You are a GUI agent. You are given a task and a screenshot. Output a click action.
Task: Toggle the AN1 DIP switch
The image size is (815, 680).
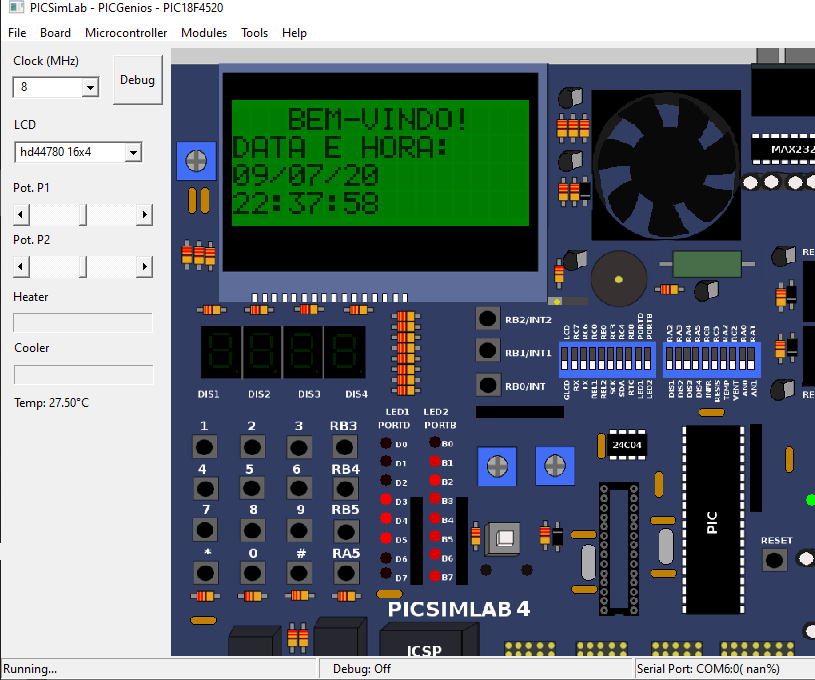tap(751, 359)
